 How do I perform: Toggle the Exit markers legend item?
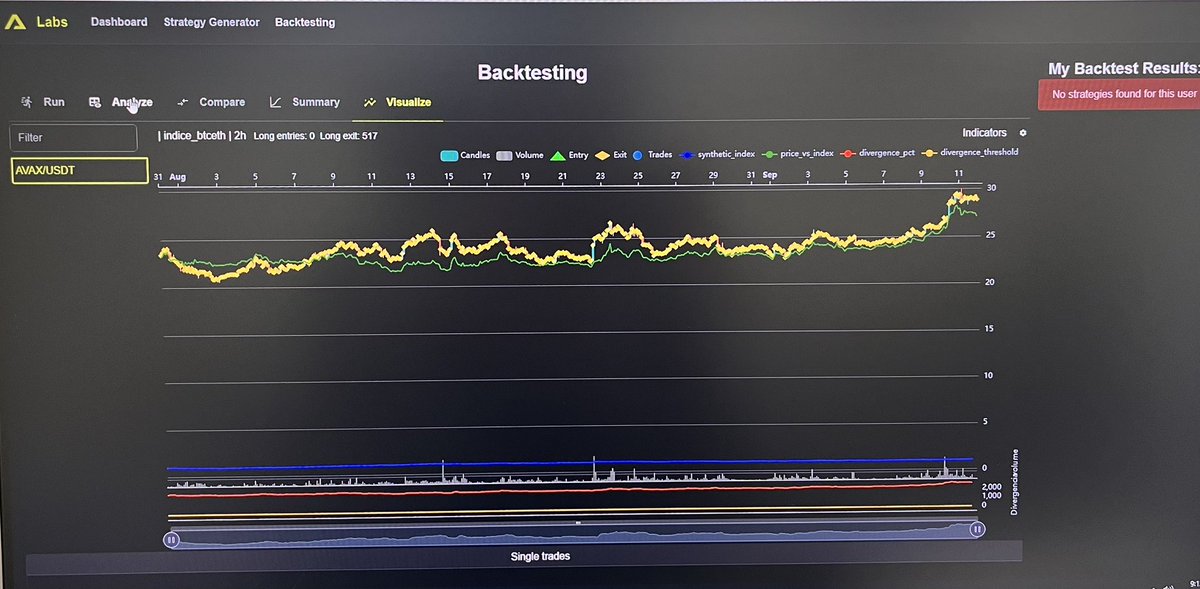(611, 155)
